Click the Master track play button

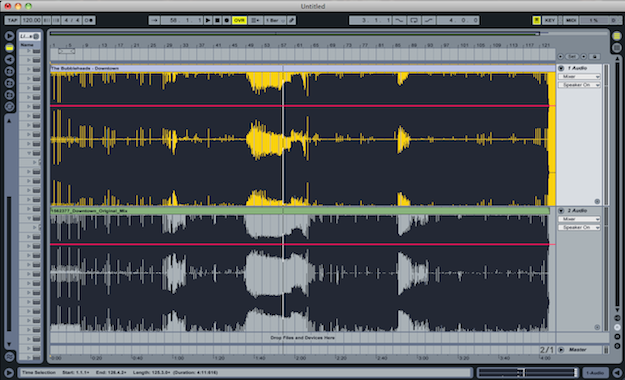pyautogui.click(x=561, y=350)
